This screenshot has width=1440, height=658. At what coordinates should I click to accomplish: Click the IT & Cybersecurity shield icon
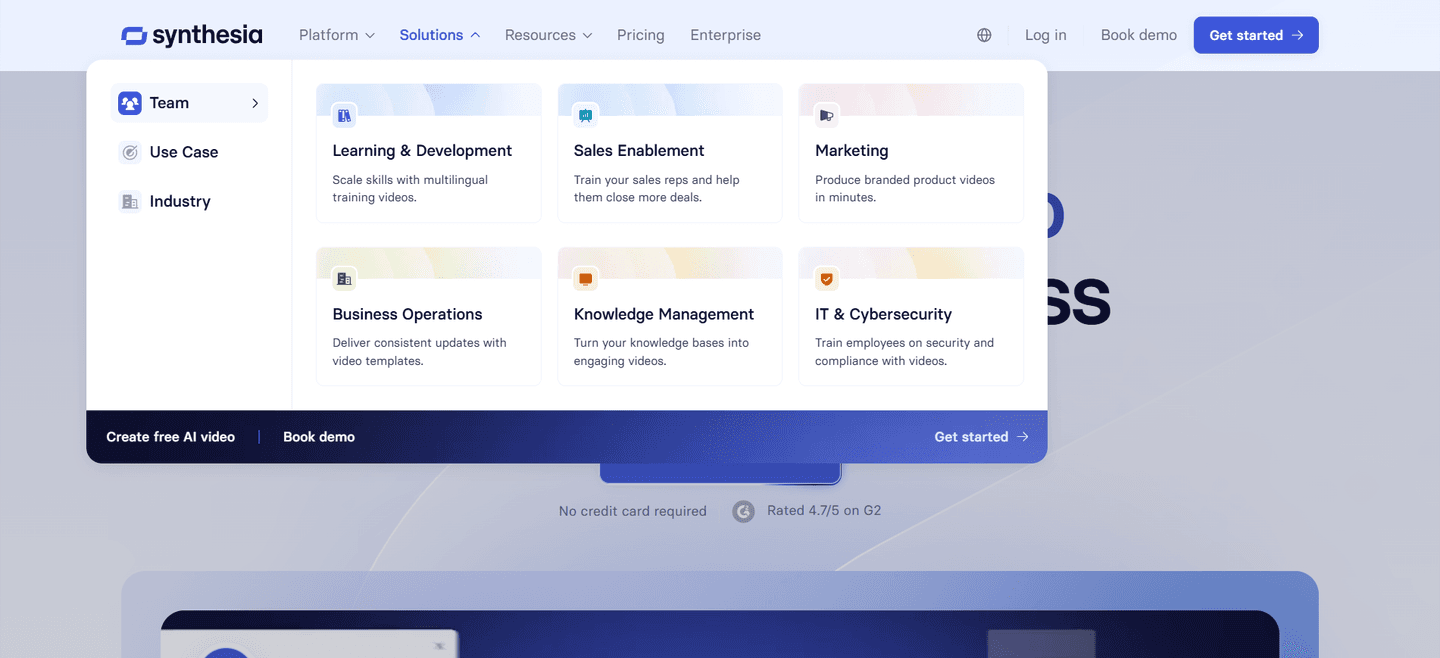(826, 278)
